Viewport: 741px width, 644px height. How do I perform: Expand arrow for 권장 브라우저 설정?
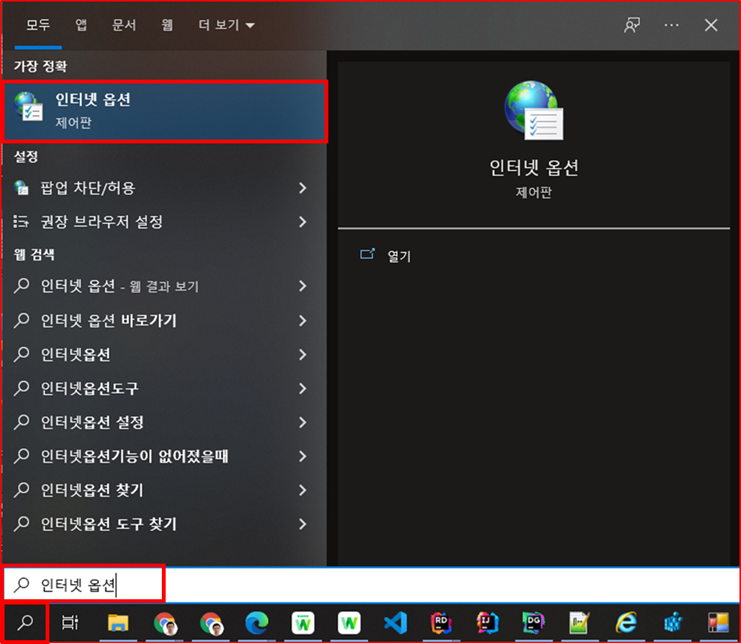click(x=302, y=222)
